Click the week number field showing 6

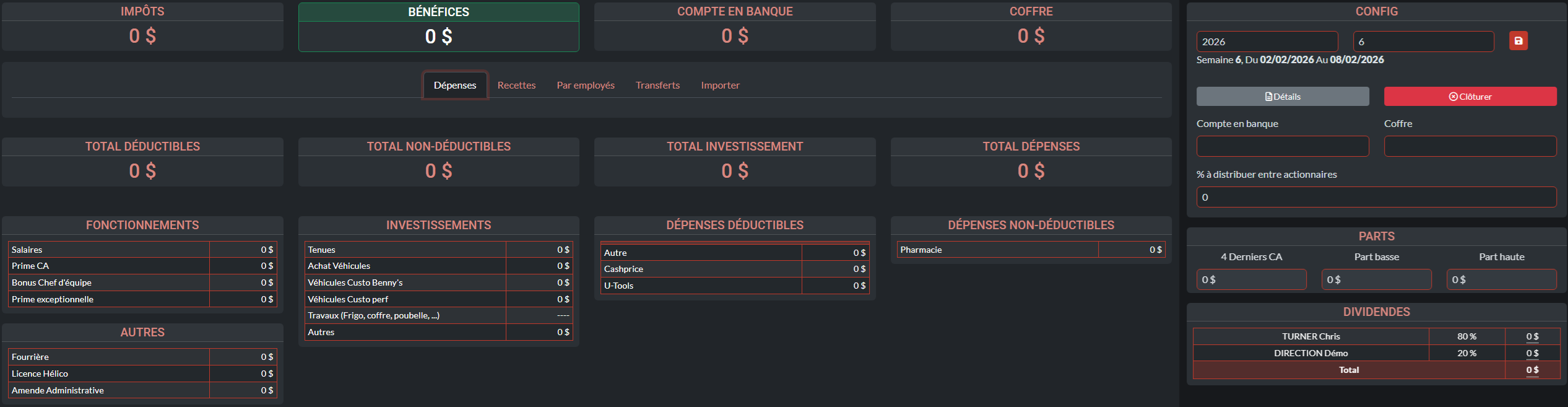click(x=1423, y=42)
